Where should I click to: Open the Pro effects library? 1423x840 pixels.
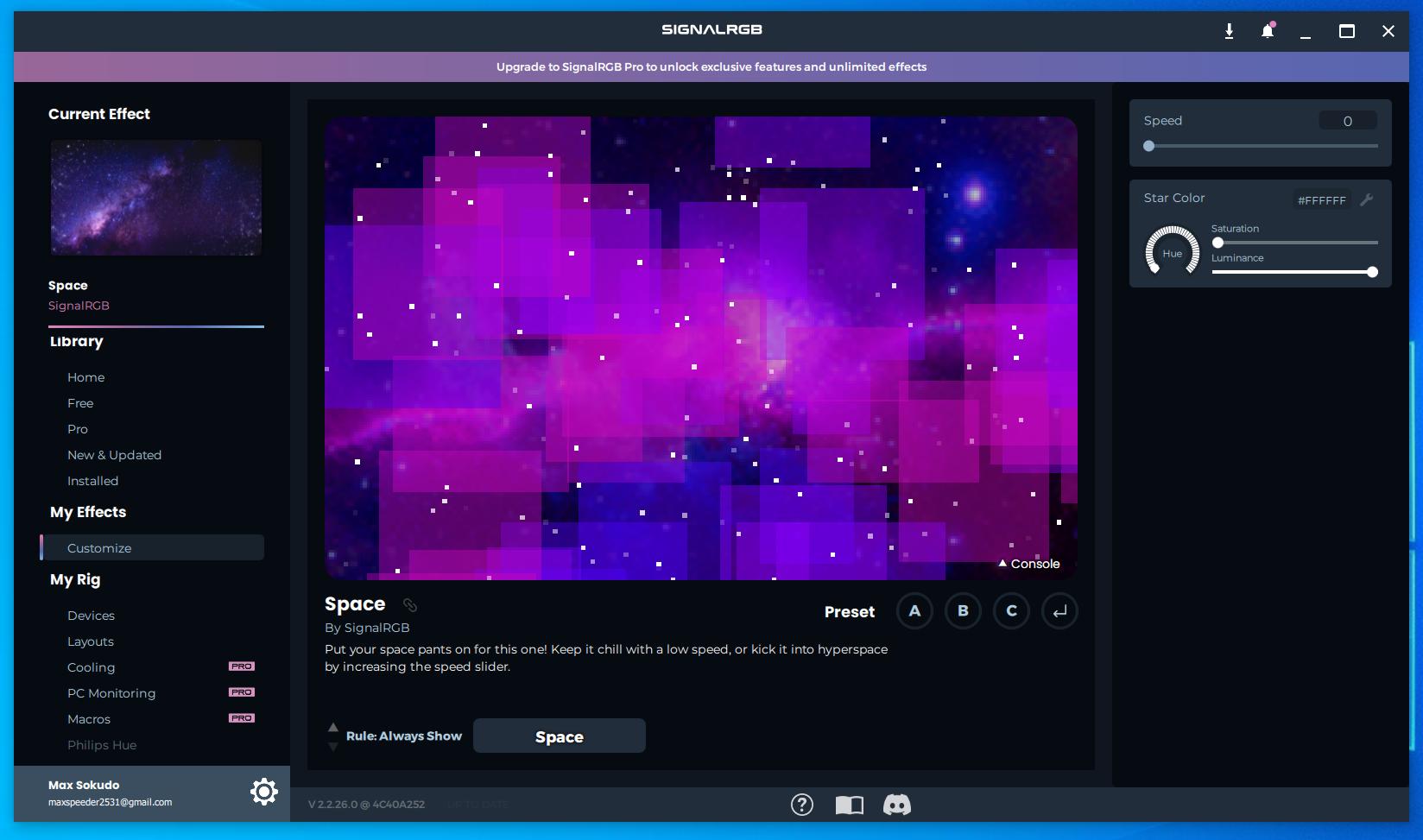[78, 429]
